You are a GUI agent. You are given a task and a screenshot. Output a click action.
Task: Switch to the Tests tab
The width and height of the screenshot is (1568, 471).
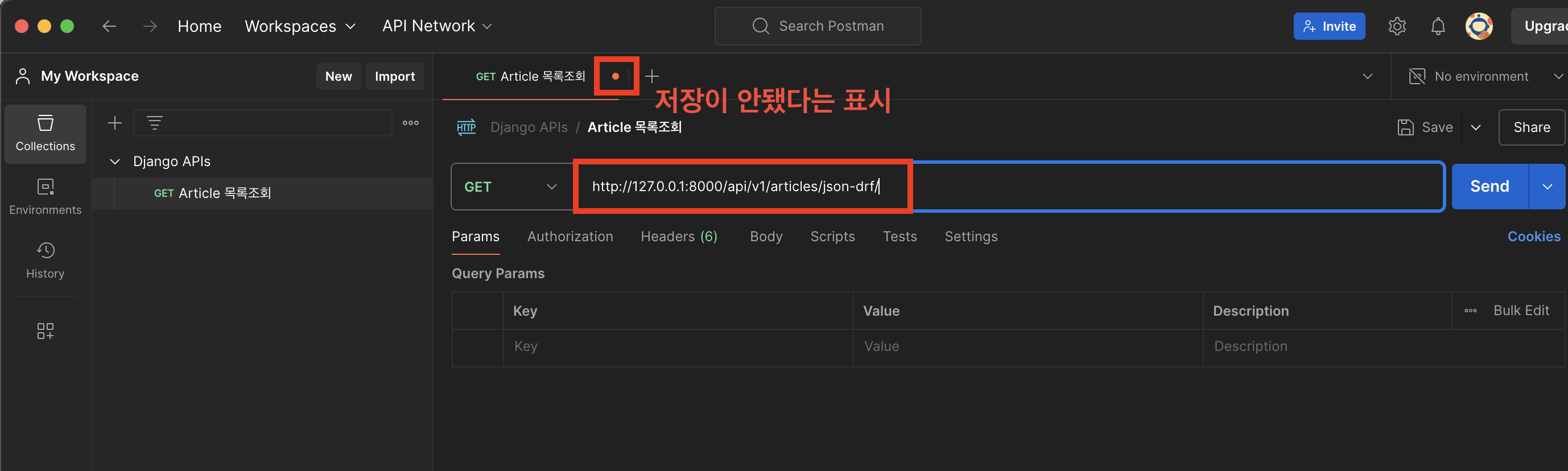coord(899,236)
